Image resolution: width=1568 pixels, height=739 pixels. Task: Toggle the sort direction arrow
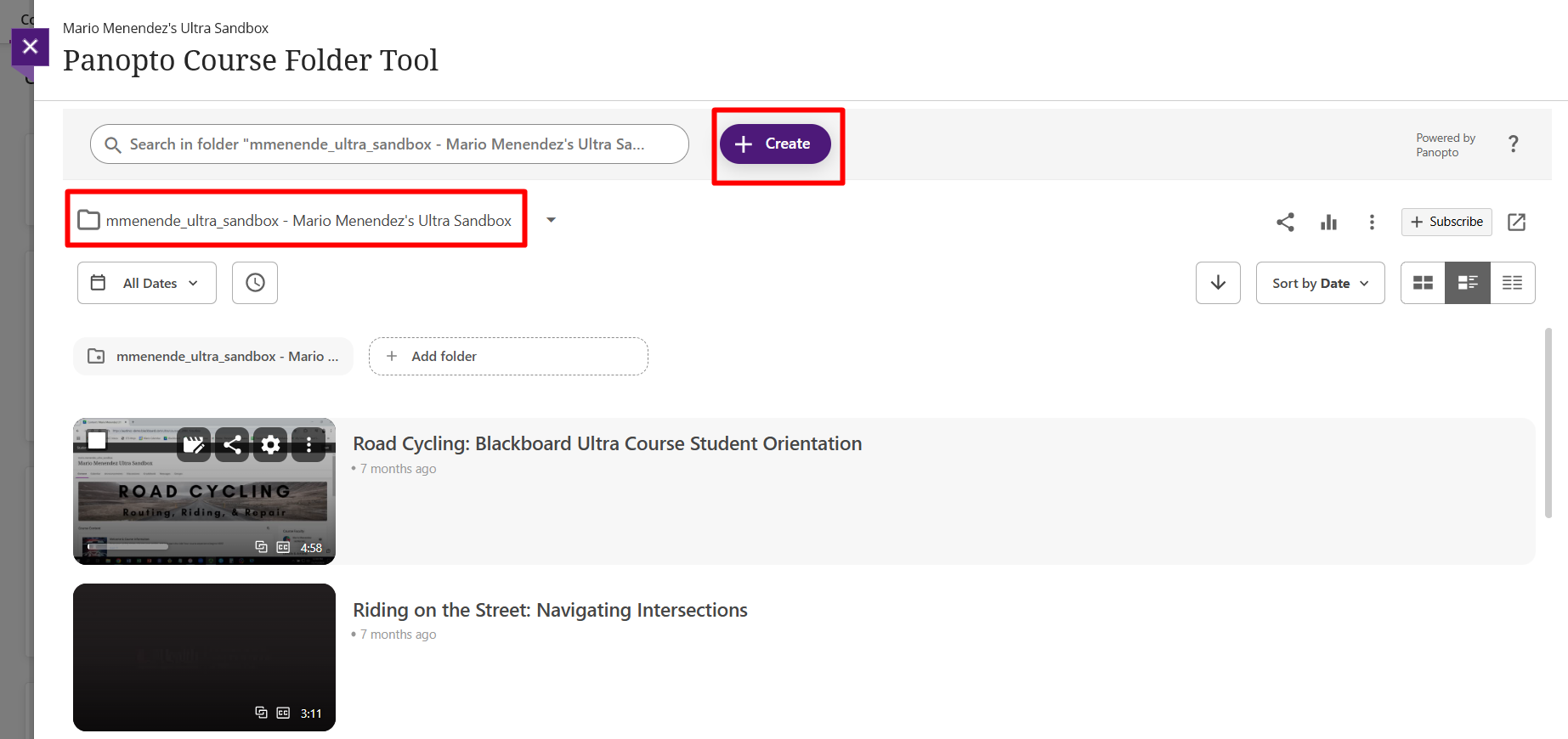point(1218,283)
